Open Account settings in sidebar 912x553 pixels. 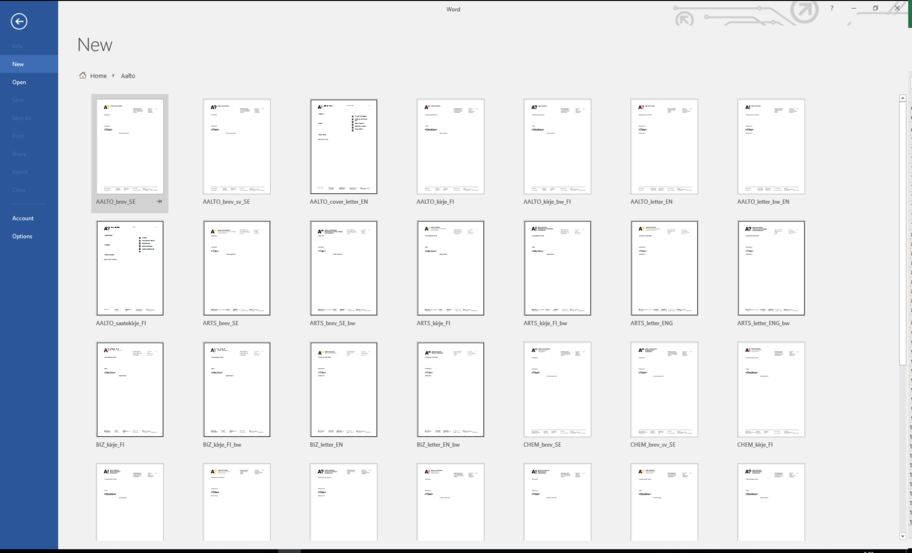22,218
